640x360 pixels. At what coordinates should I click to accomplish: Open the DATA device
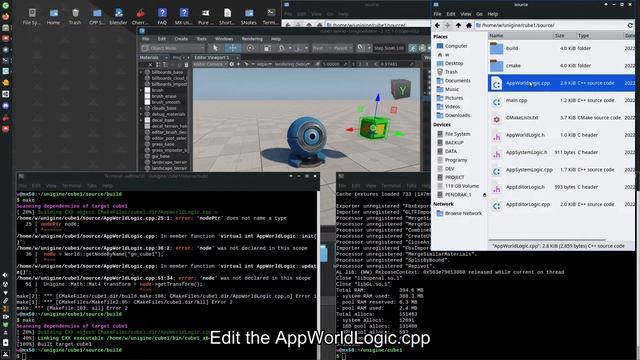click(x=447, y=151)
